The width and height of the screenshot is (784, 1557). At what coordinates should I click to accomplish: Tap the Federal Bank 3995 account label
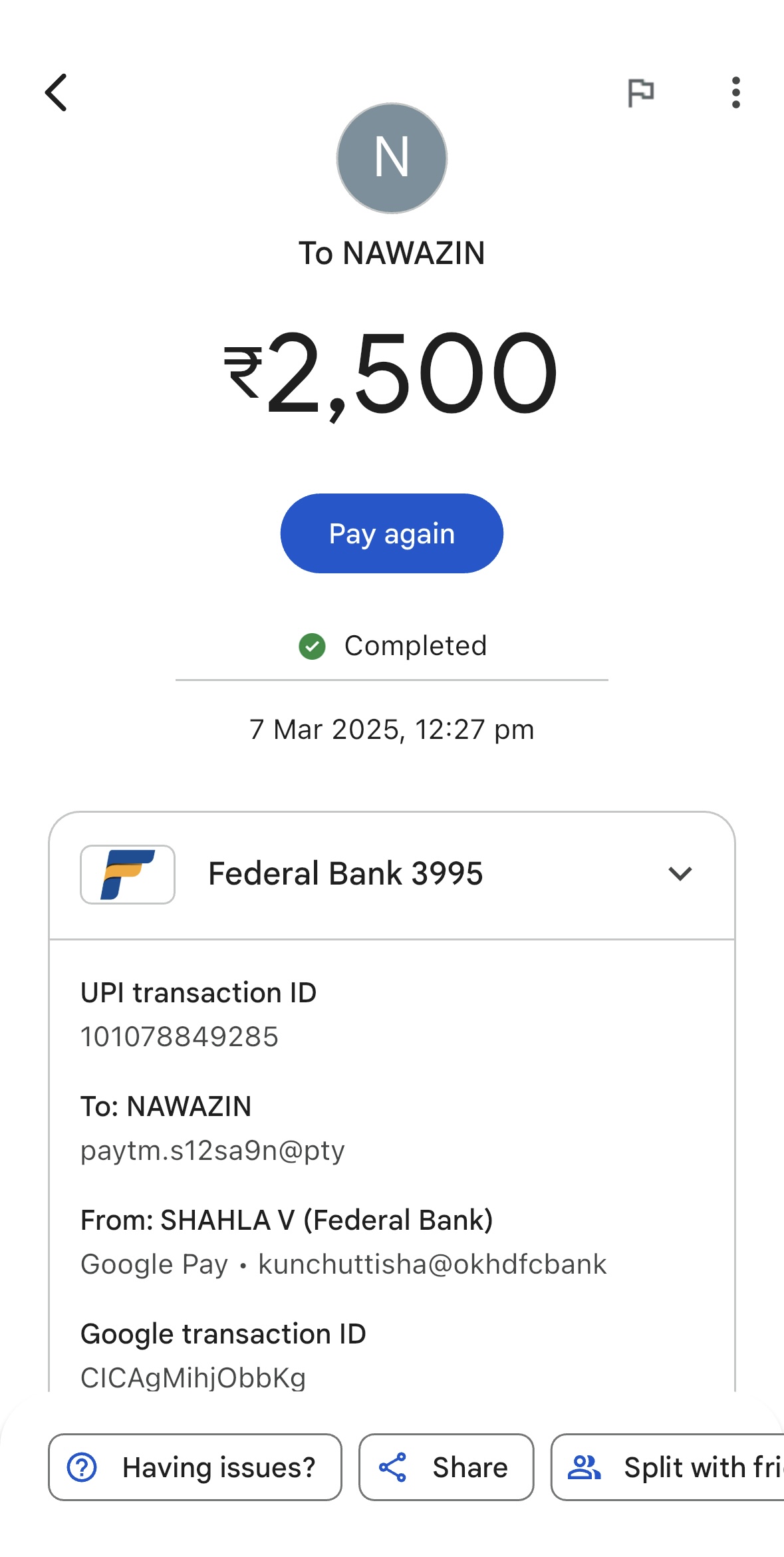(x=346, y=874)
